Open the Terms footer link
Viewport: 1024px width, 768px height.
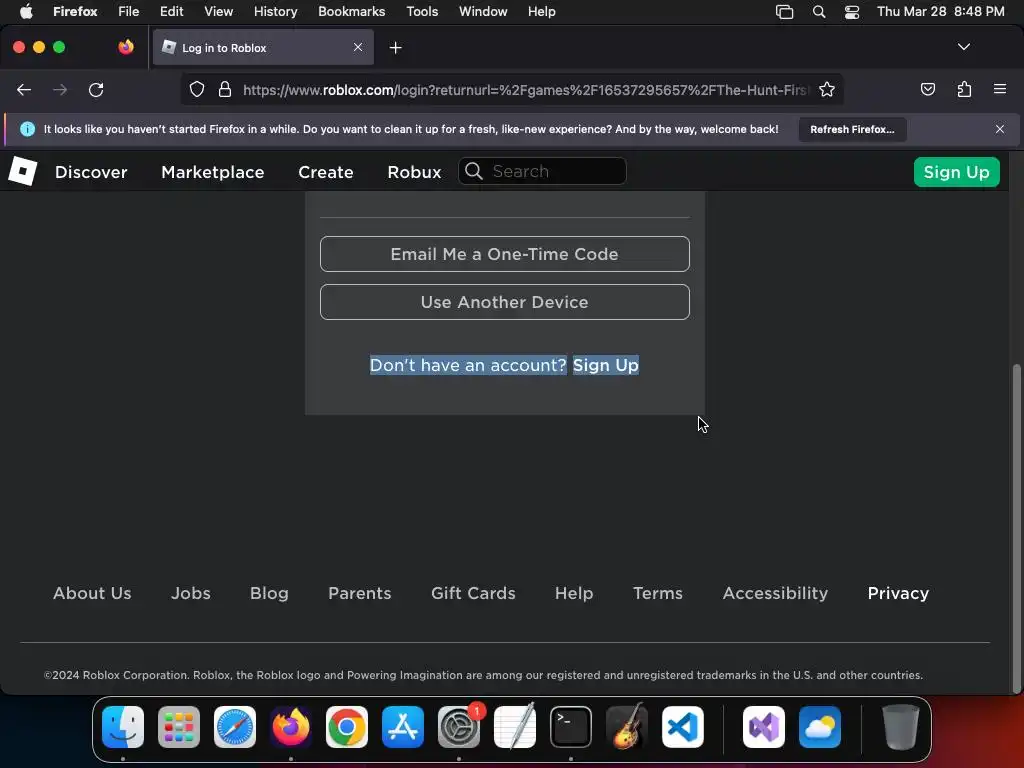[658, 593]
